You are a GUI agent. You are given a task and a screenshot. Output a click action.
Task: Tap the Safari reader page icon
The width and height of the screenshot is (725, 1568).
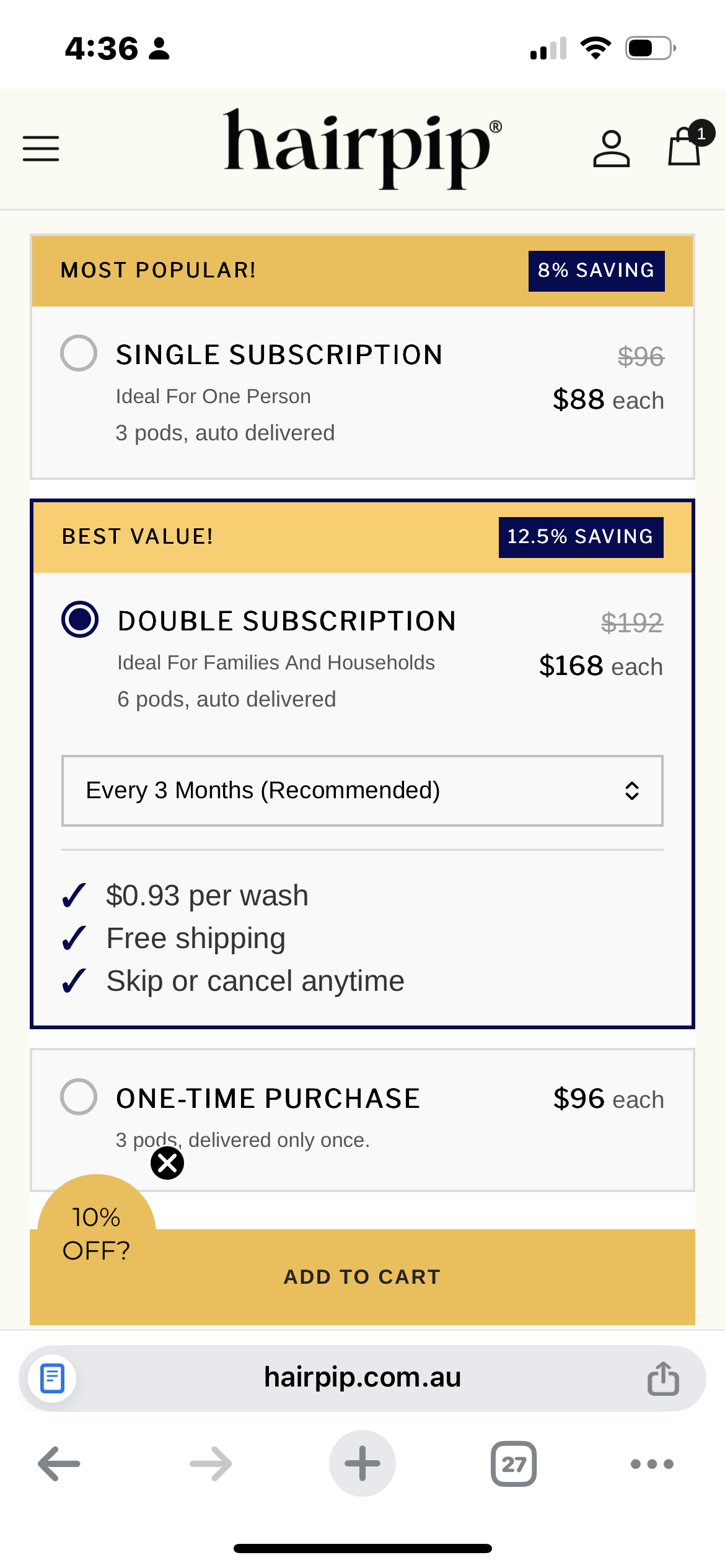pos(53,1379)
